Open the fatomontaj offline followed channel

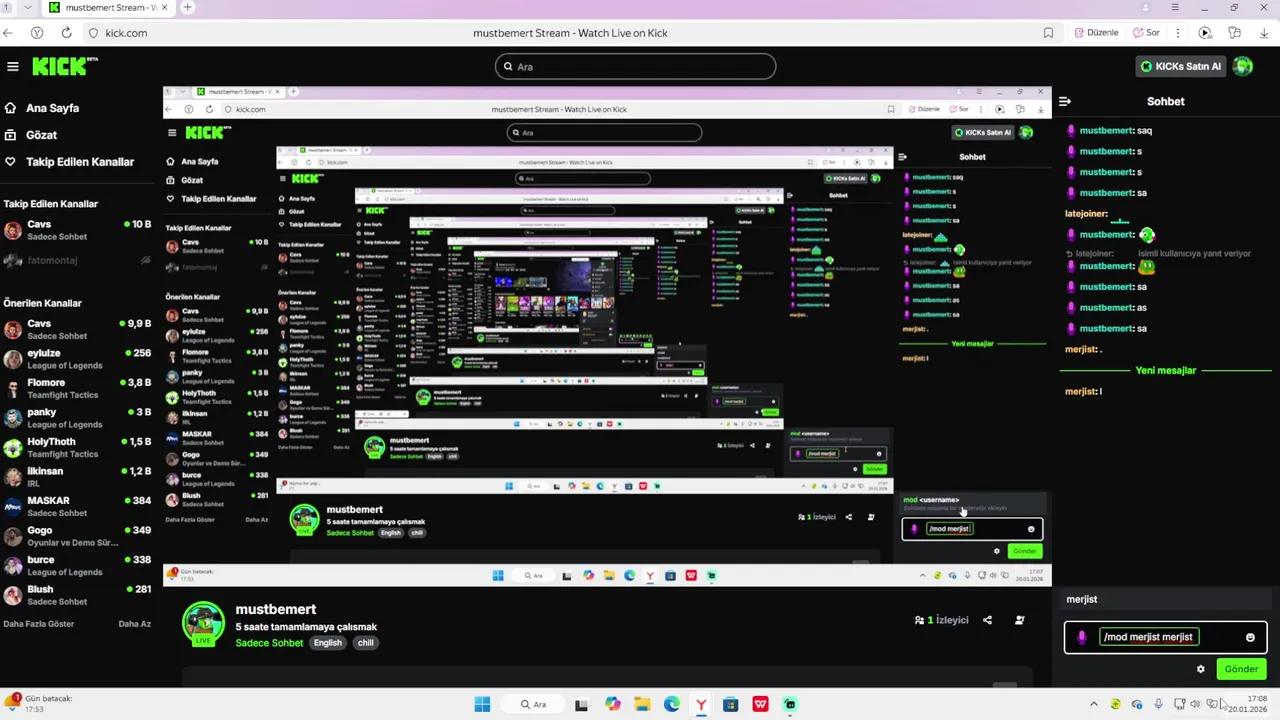pyautogui.click(x=78, y=260)
